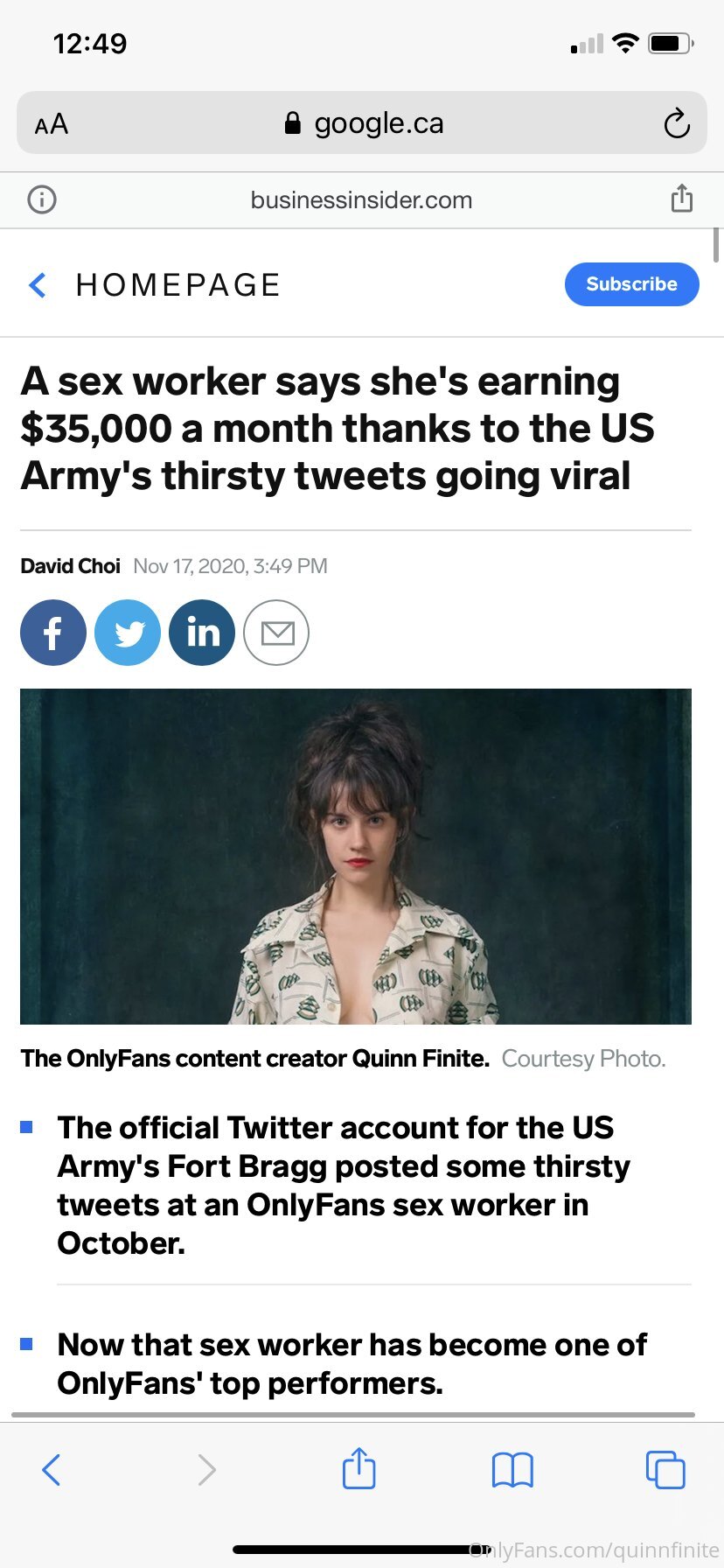Open the Quinn Finite article photo
This screenshot has height=1568, width=724.
[x=356, y=856]
